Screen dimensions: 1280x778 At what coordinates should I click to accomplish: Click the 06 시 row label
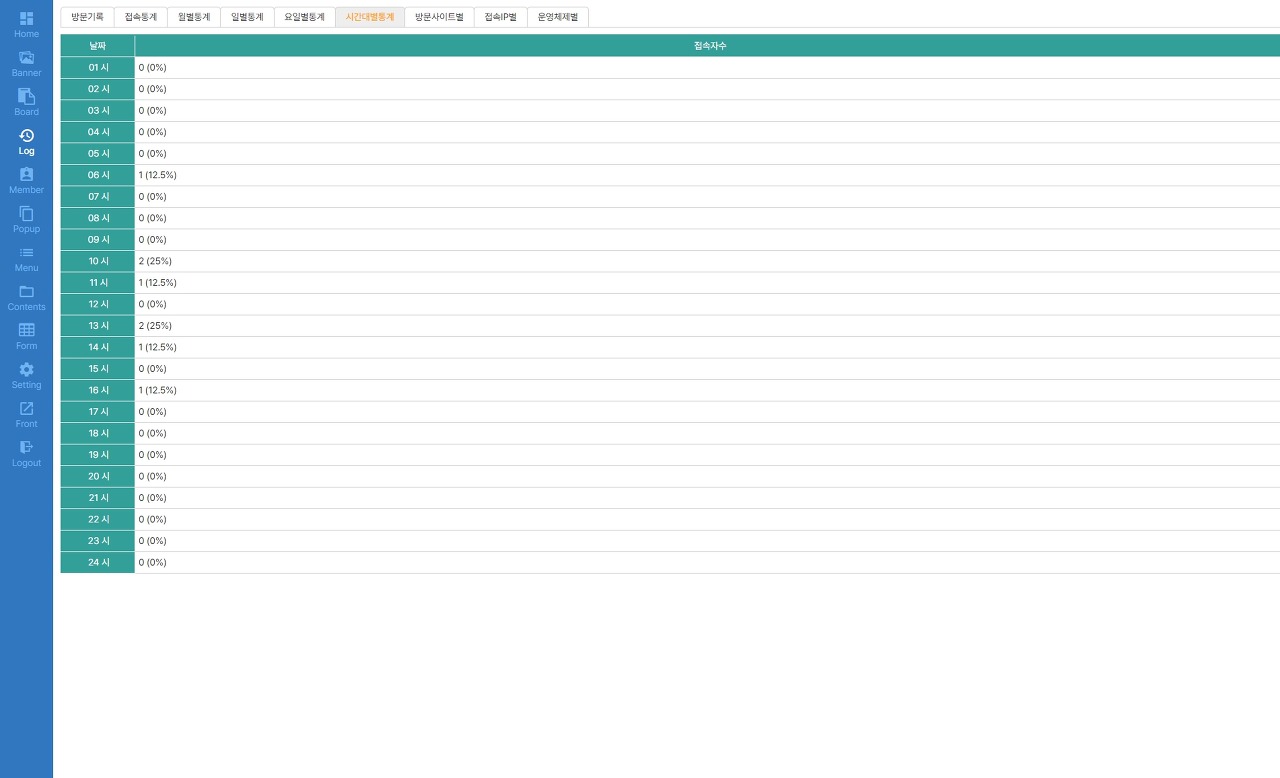coord(97,175)
